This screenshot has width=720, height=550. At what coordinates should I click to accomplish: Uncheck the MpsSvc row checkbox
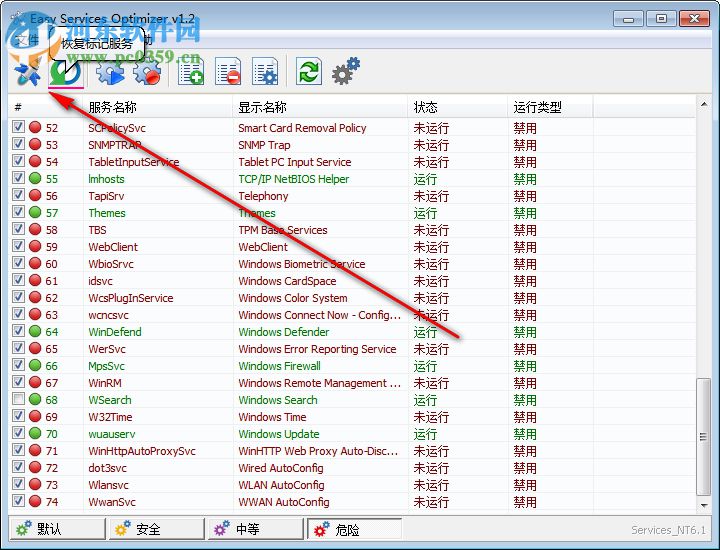[x=18, y=365]
